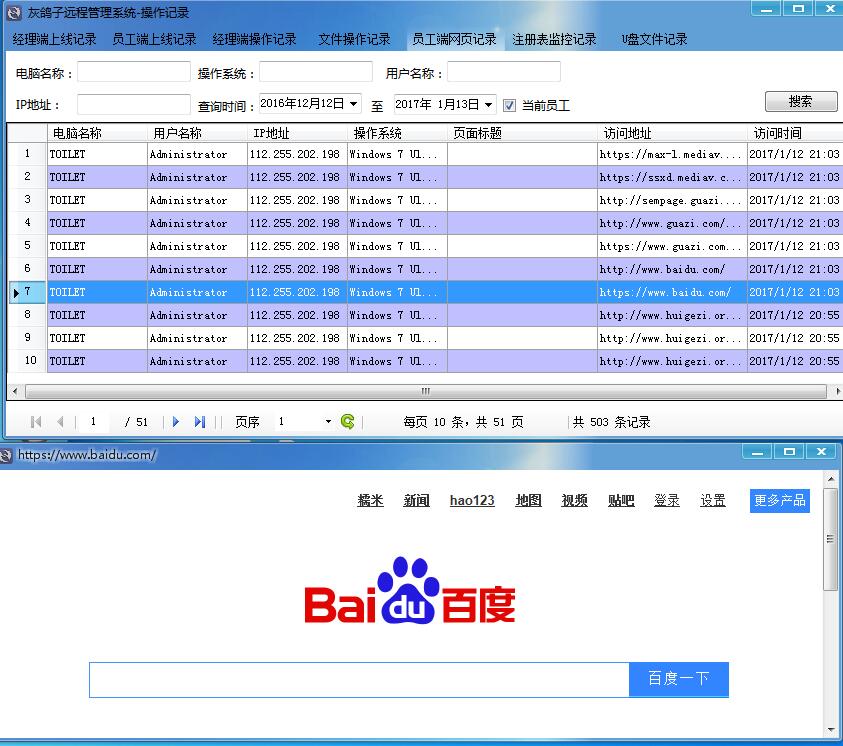Viewport: 843px width, 746px height.
Task: Select row 3 with http://sempage.guazi address
Action: 425,200
